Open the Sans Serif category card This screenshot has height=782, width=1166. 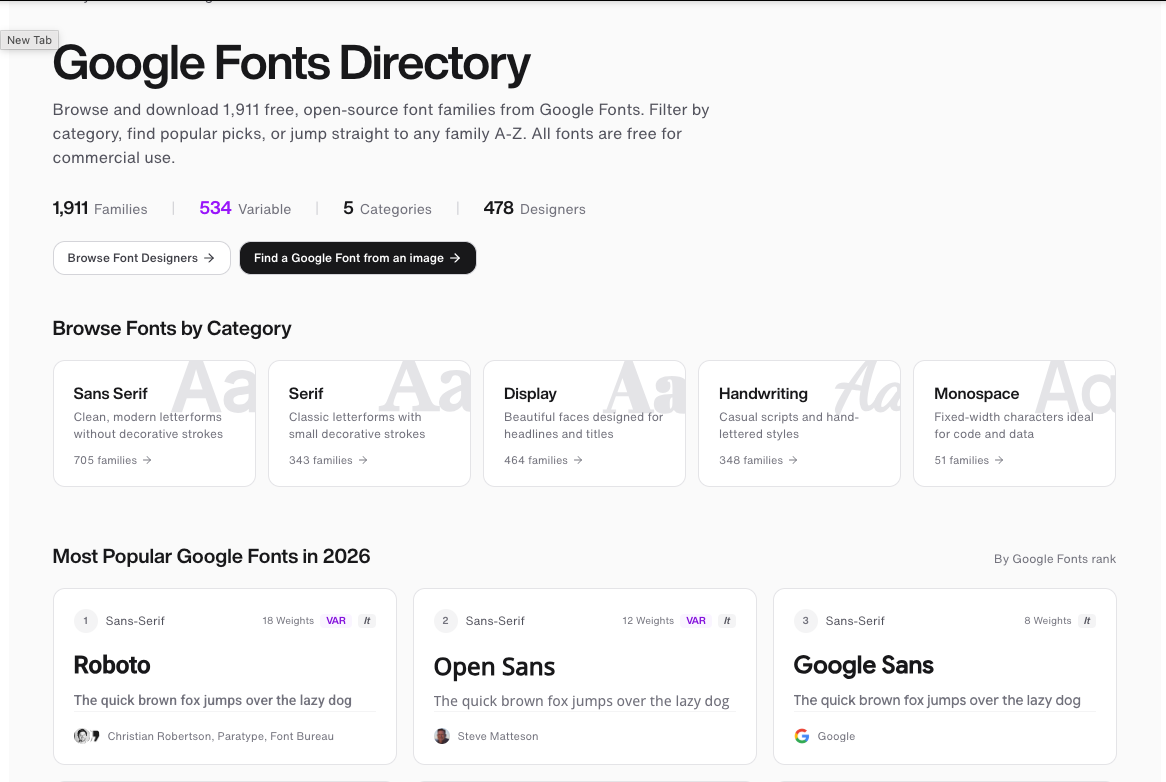tap(154, 424)
